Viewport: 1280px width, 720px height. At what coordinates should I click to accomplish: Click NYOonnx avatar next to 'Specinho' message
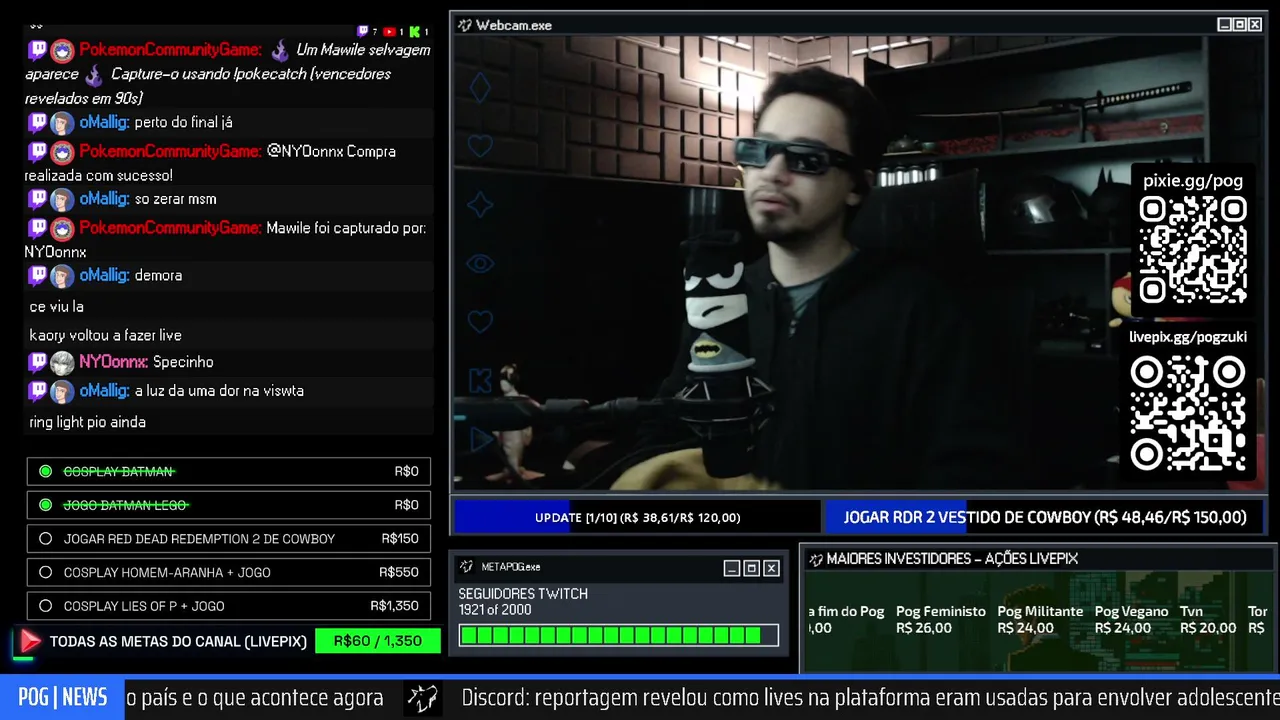click(x=62, y=362)
